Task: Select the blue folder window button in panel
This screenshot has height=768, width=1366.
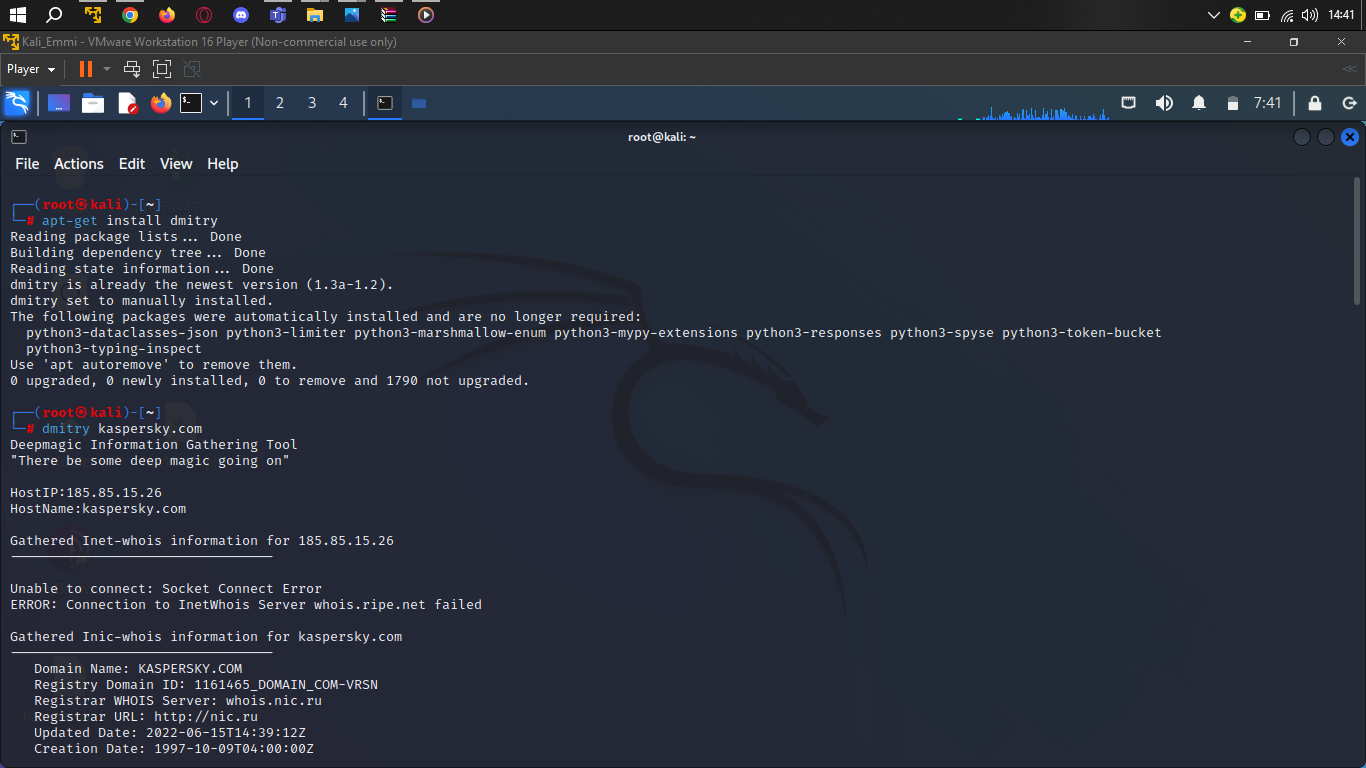Action: [x=419, y=103]
